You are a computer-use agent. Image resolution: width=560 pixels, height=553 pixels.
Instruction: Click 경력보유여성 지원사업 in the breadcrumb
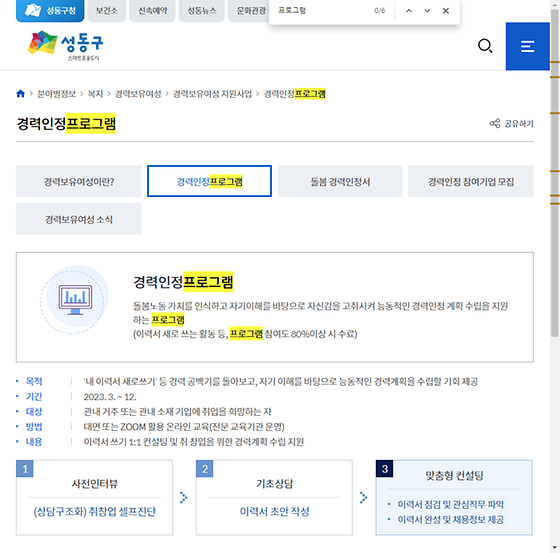212,94
